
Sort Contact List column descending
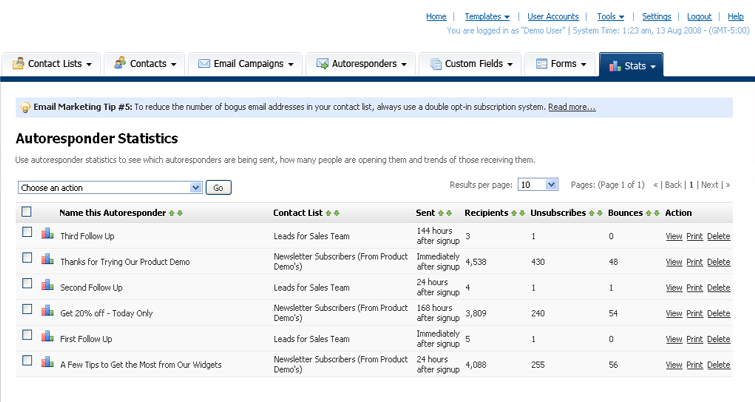[x=337, y=213]
